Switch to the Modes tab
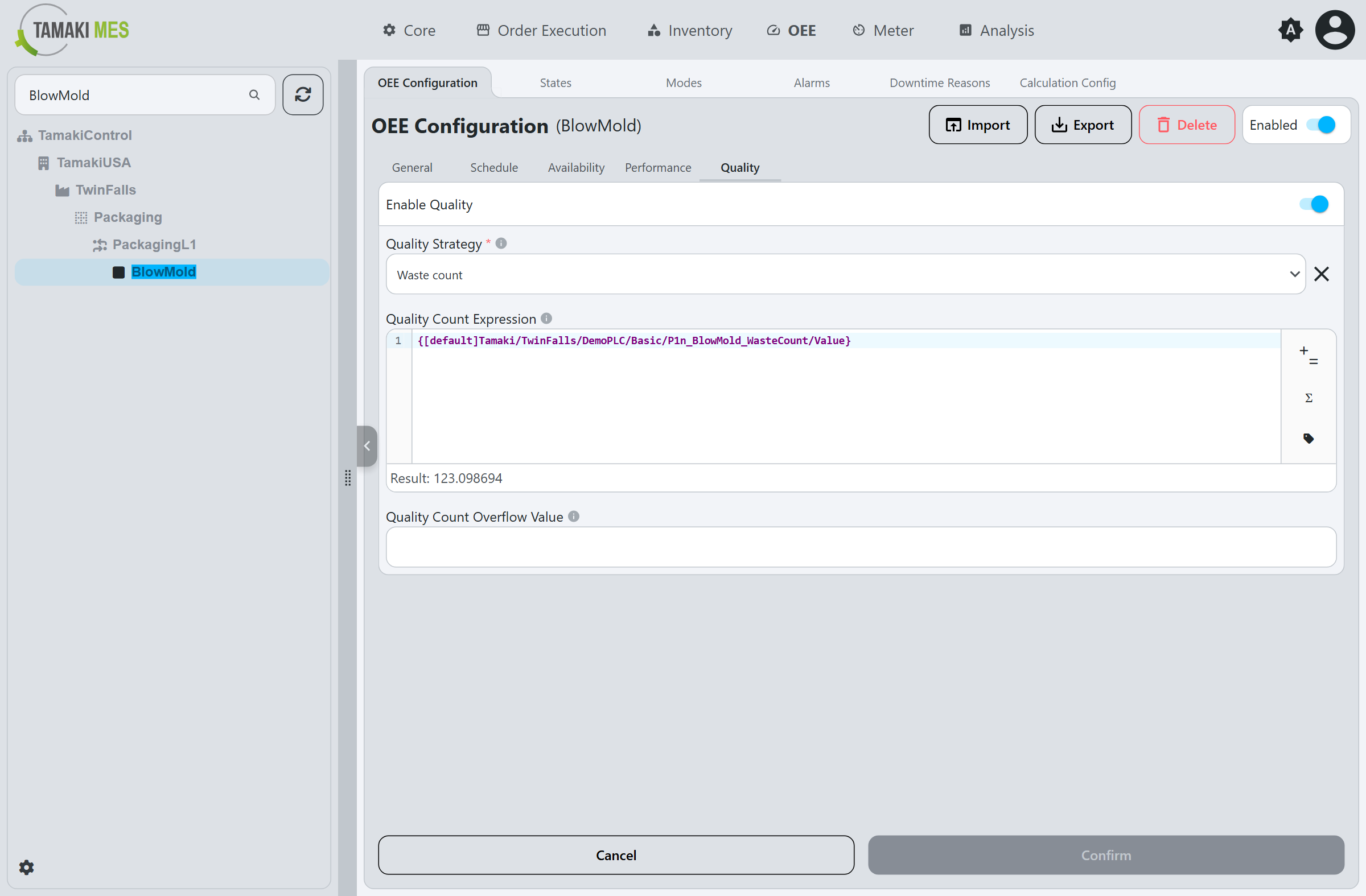This screenshot has height=896, width=1366. [684, 82]
